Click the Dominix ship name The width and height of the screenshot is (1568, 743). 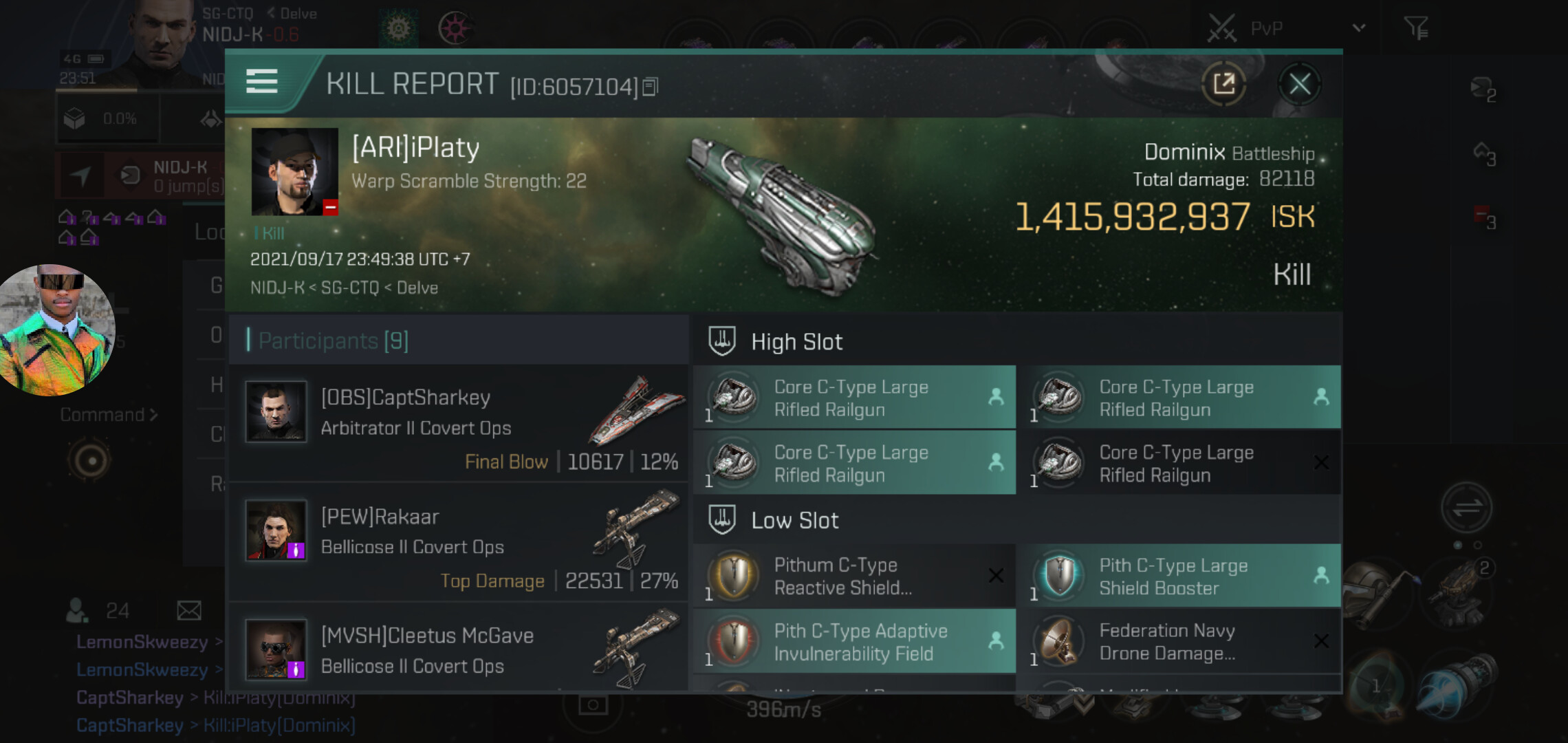tap(1184, 152)
